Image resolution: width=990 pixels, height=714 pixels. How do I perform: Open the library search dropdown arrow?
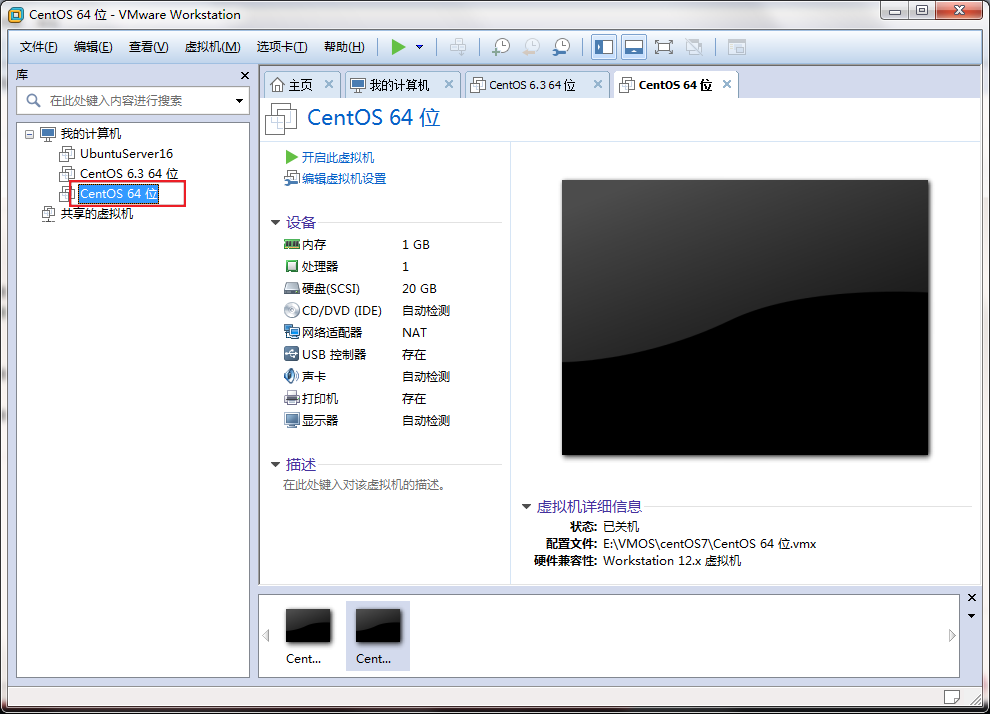(239, 100)
